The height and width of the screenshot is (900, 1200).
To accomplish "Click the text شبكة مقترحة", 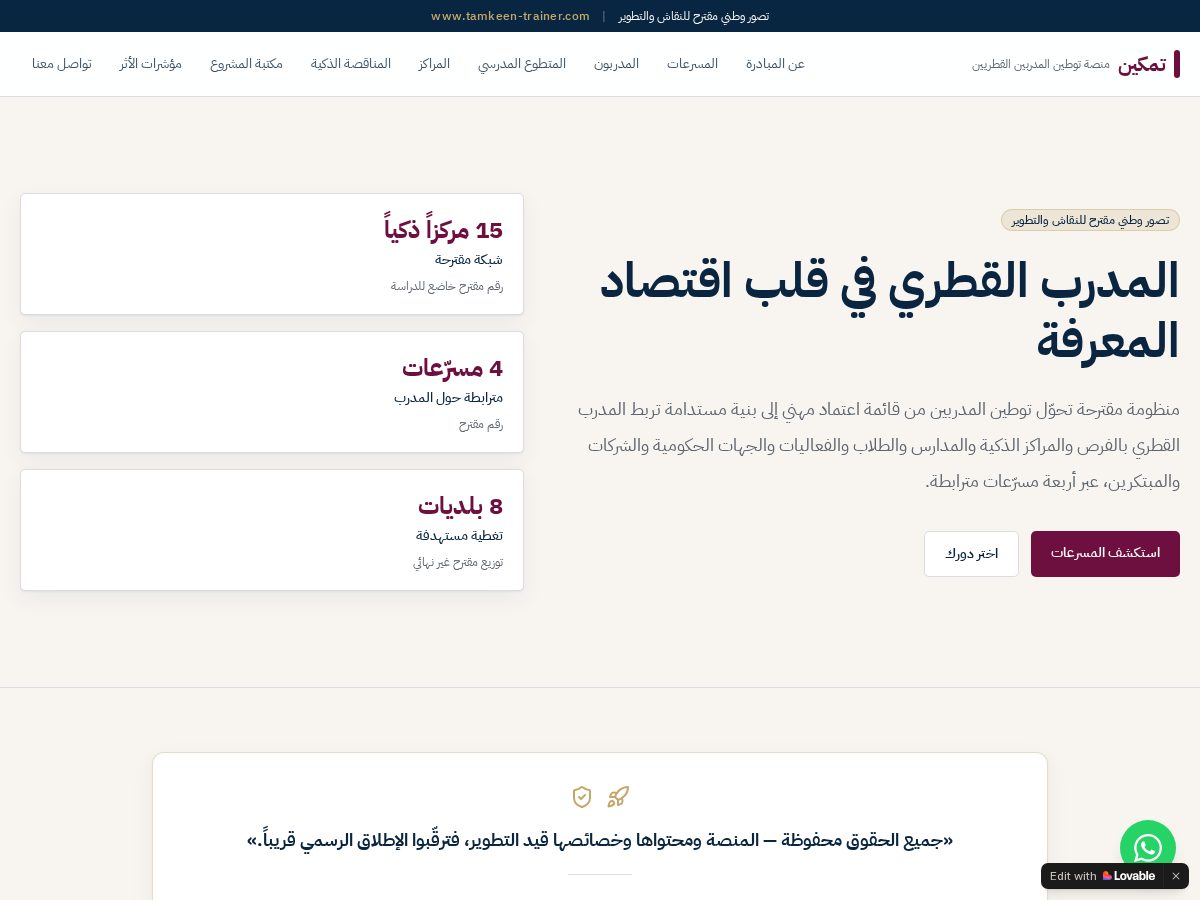I will point(469,260).
